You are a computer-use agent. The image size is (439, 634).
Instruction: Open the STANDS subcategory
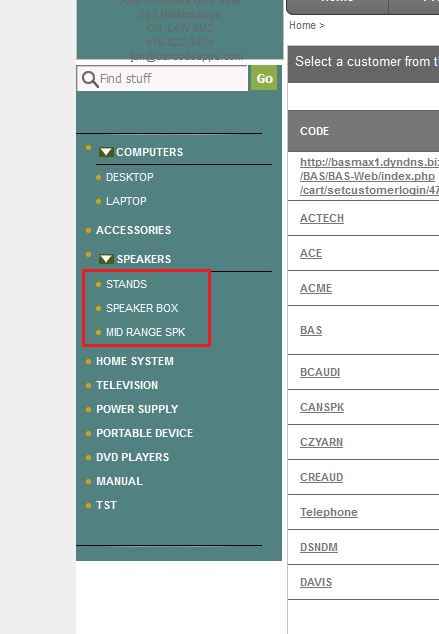point(126,284)
